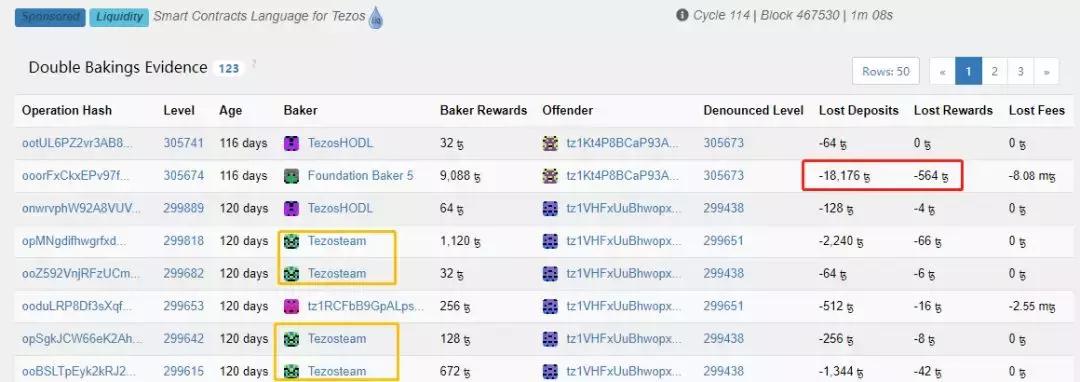Image resolution: width=1080 pixels, height=382 pixels.
Task: Click the info icon beside Cycle 114
Action: point(682,14)
